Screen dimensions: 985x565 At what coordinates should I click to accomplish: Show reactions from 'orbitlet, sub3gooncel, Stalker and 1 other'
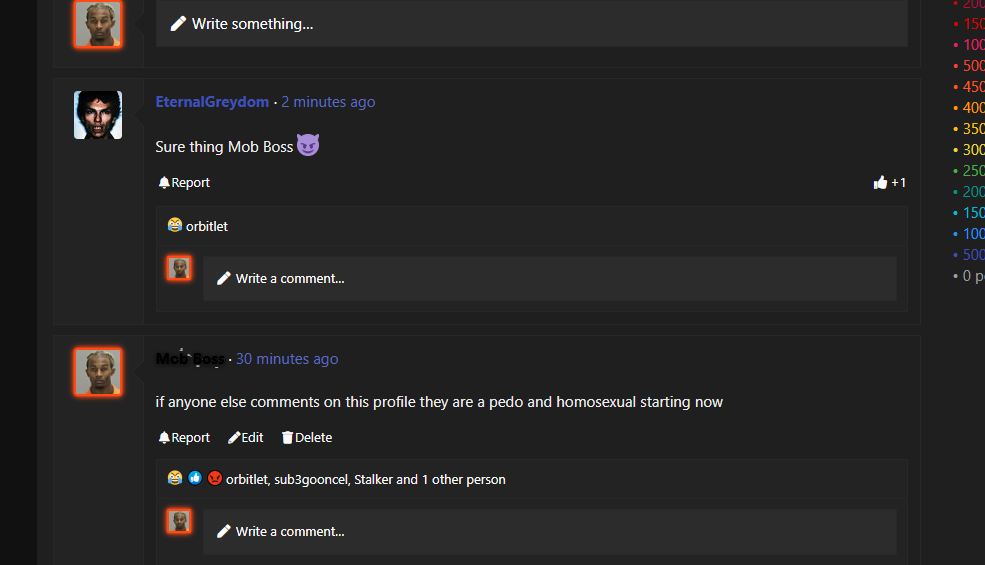click(x=366, y=480)
